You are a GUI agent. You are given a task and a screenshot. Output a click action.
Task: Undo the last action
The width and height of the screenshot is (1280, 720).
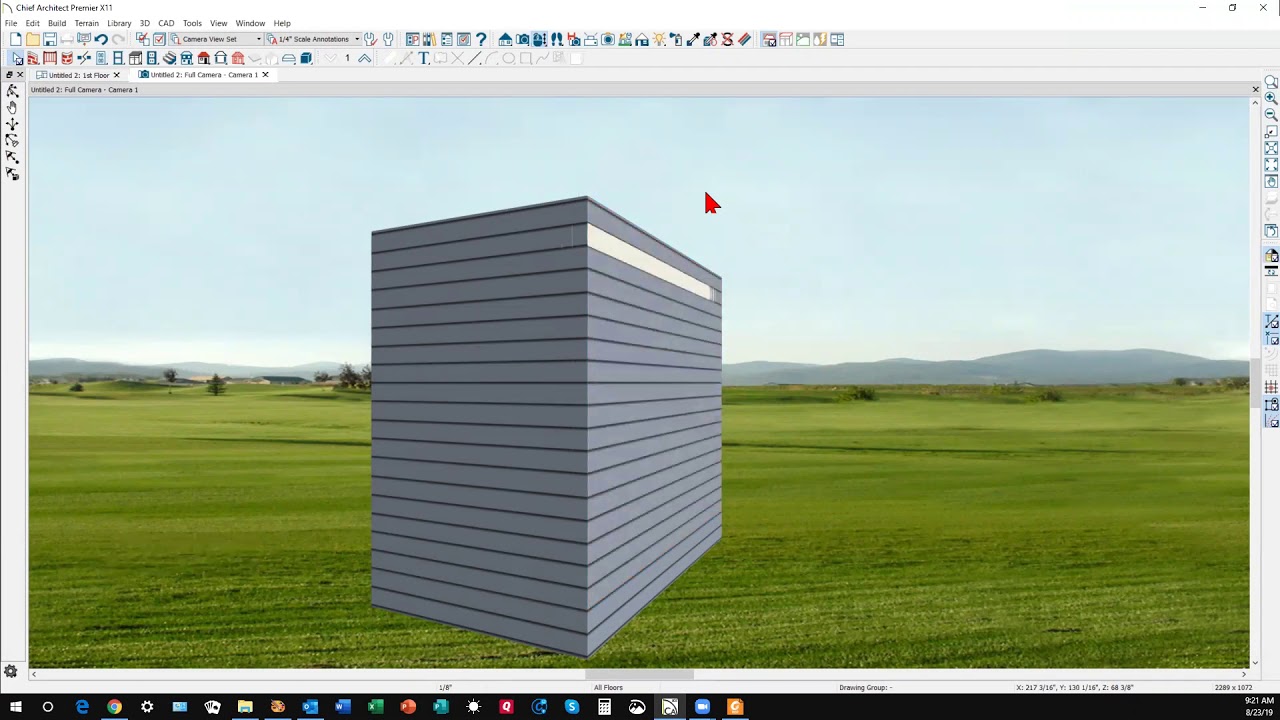[x=101, y=39]
